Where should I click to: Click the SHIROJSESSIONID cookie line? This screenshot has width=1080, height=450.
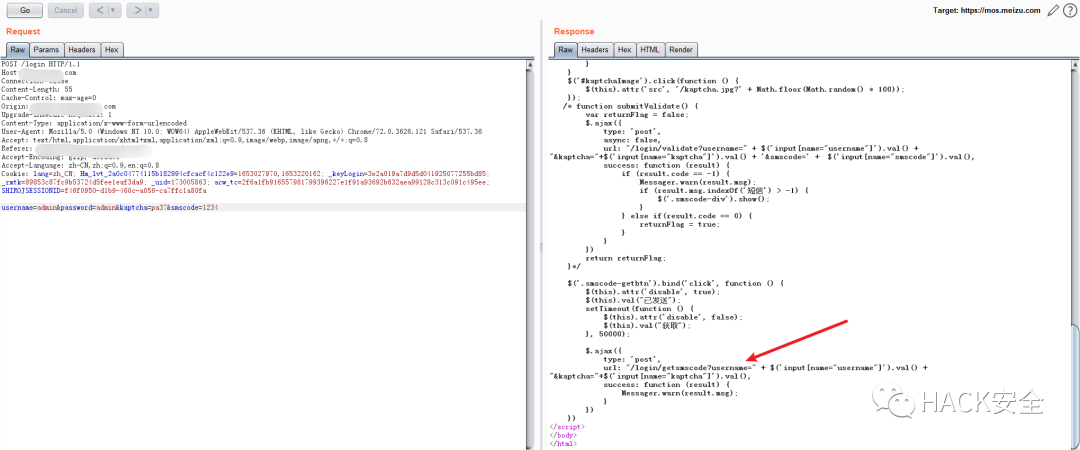click(104, 190)
